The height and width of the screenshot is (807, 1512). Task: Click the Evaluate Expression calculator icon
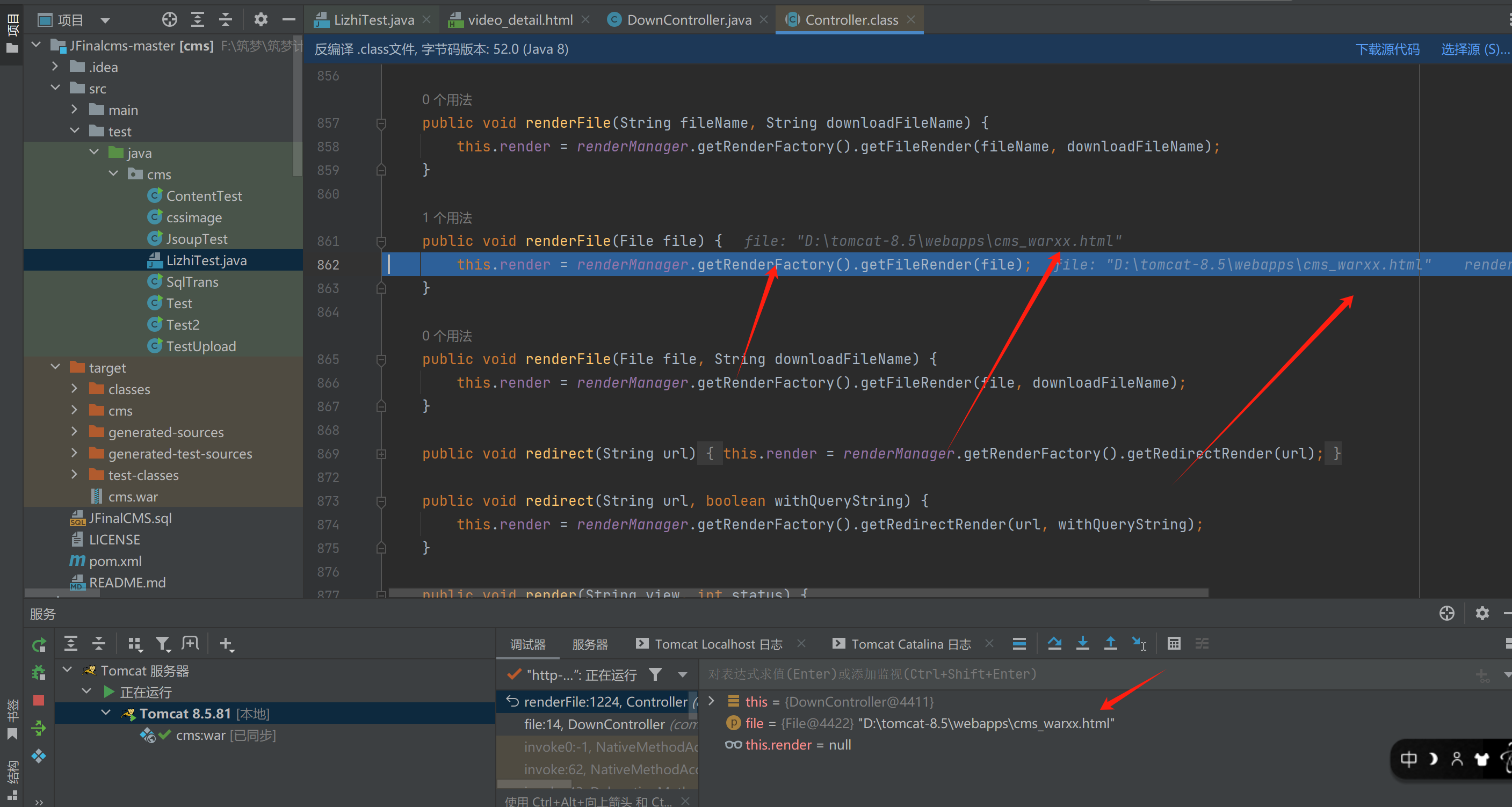1174,644
